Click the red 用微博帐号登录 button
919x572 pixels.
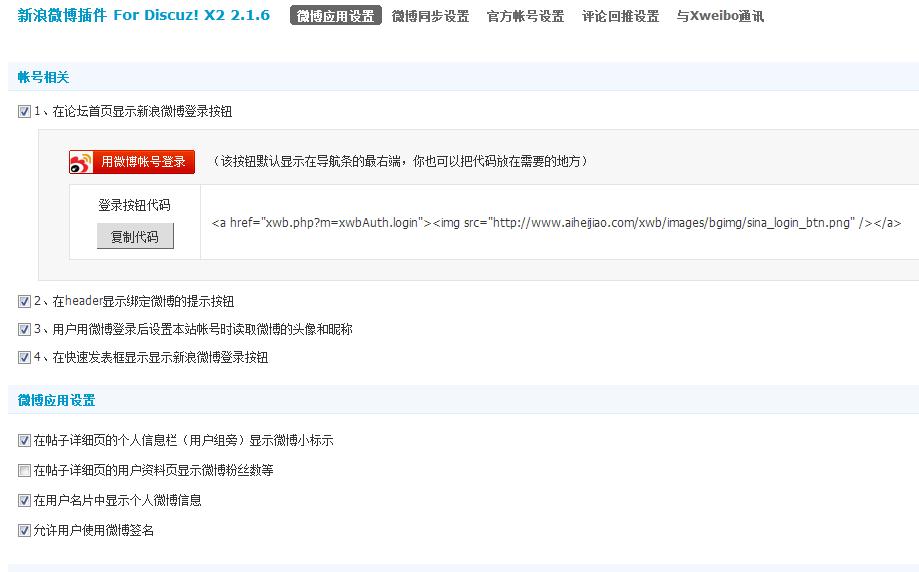(132, 162)
